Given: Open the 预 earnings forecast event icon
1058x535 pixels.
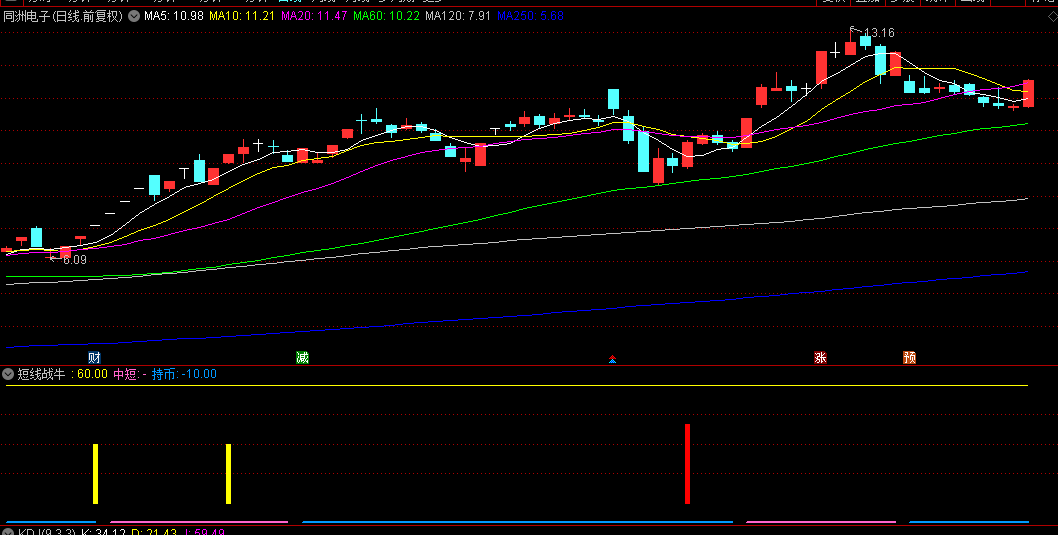Looking at the screenshot, I should click(910, 358).
